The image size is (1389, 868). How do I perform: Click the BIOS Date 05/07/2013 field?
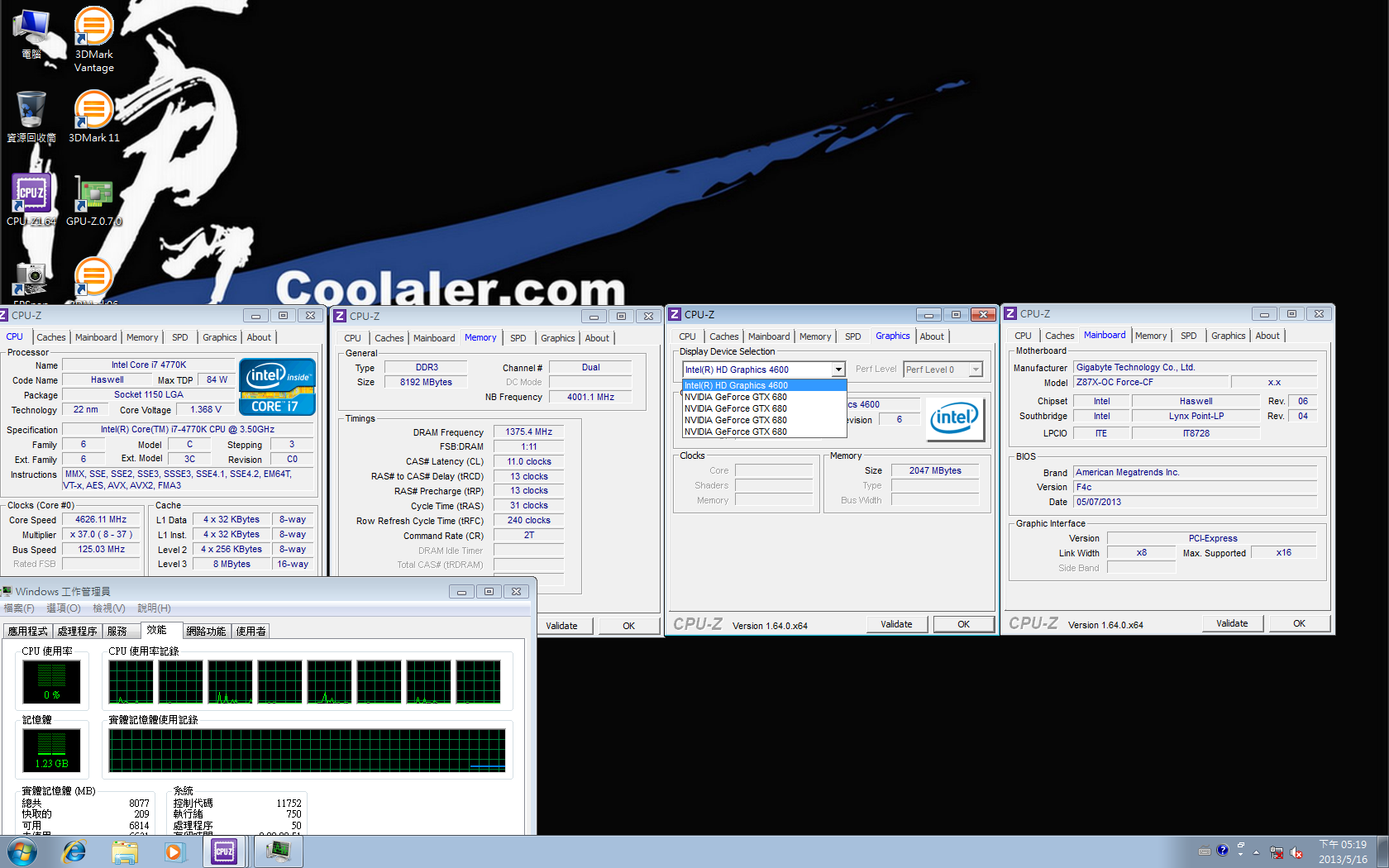pos(1195,502)
